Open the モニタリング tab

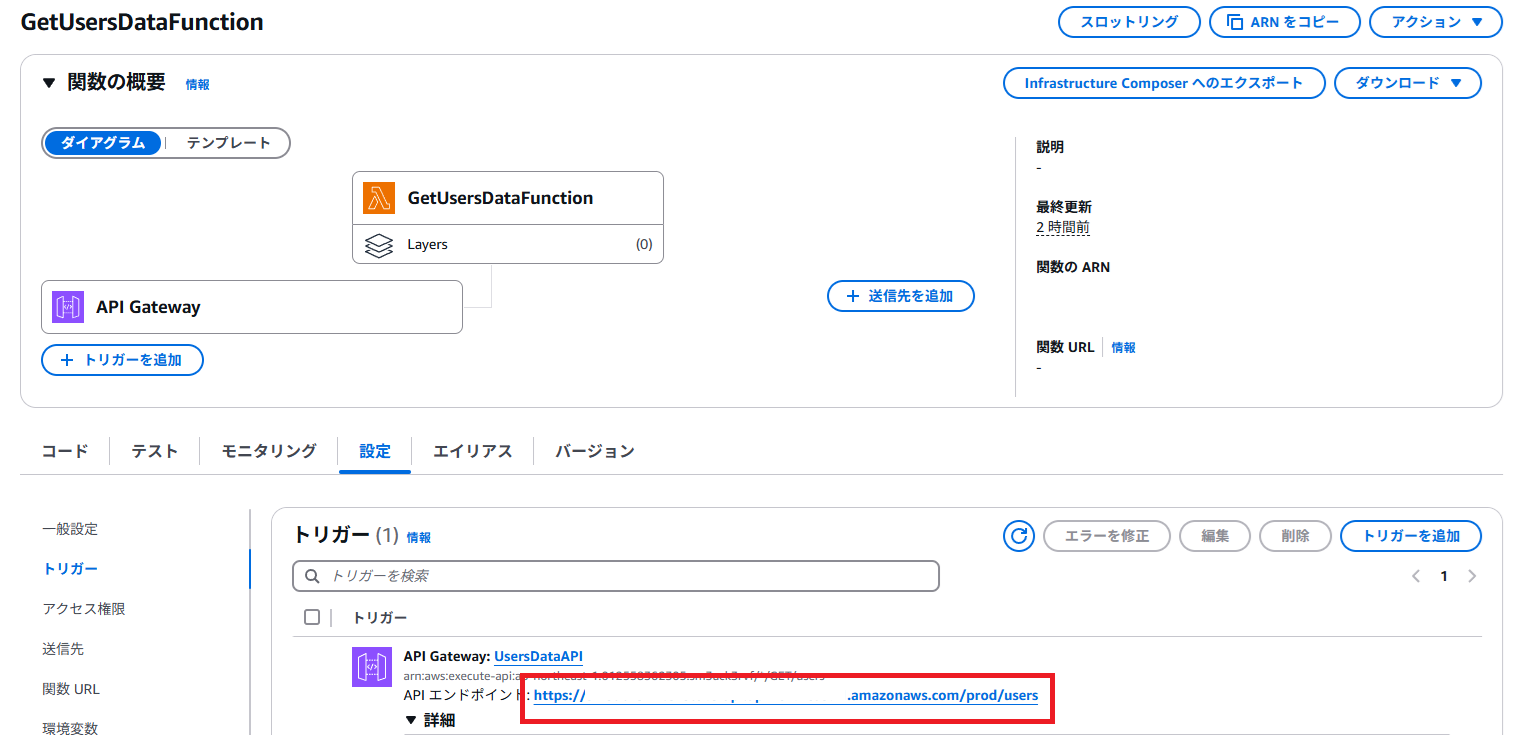click(269, 451)
